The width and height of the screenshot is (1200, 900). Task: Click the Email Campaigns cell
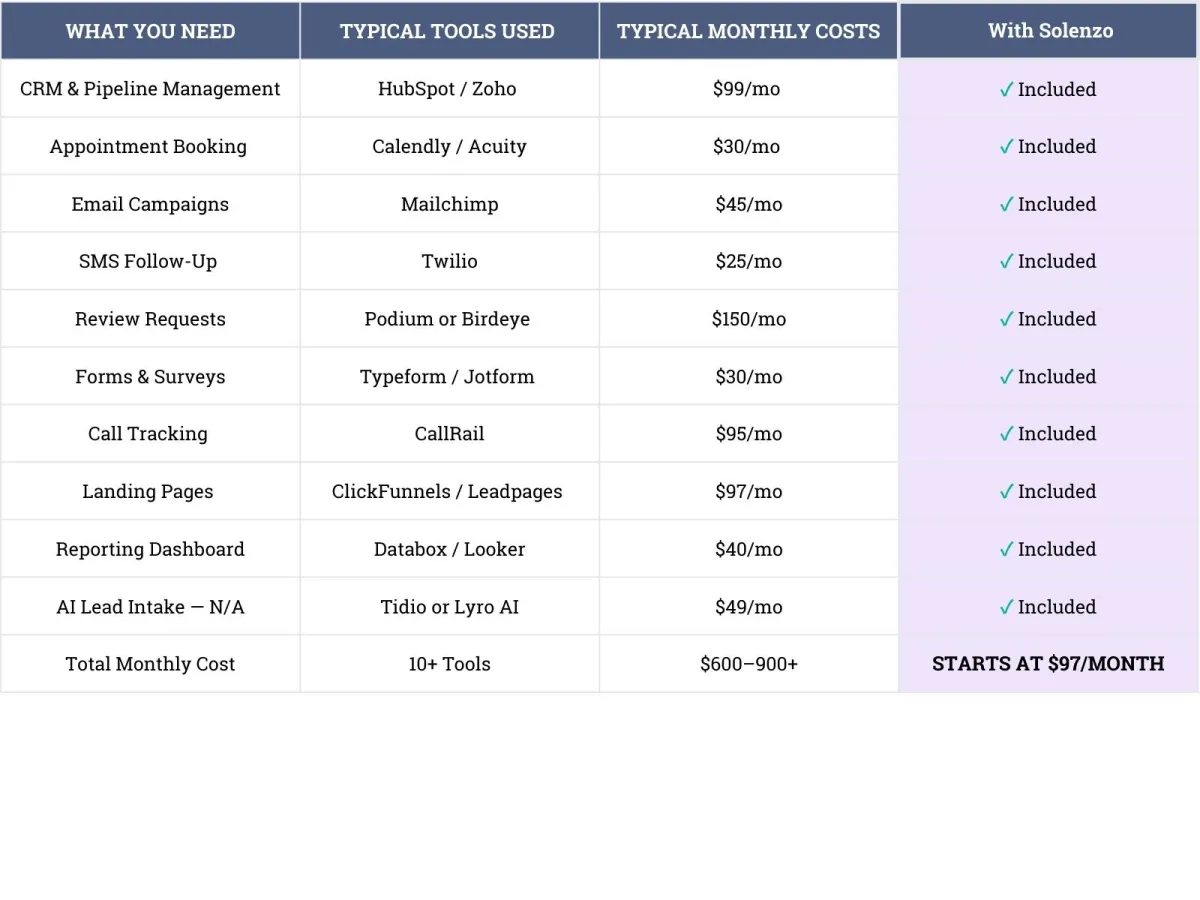point(150,204)
